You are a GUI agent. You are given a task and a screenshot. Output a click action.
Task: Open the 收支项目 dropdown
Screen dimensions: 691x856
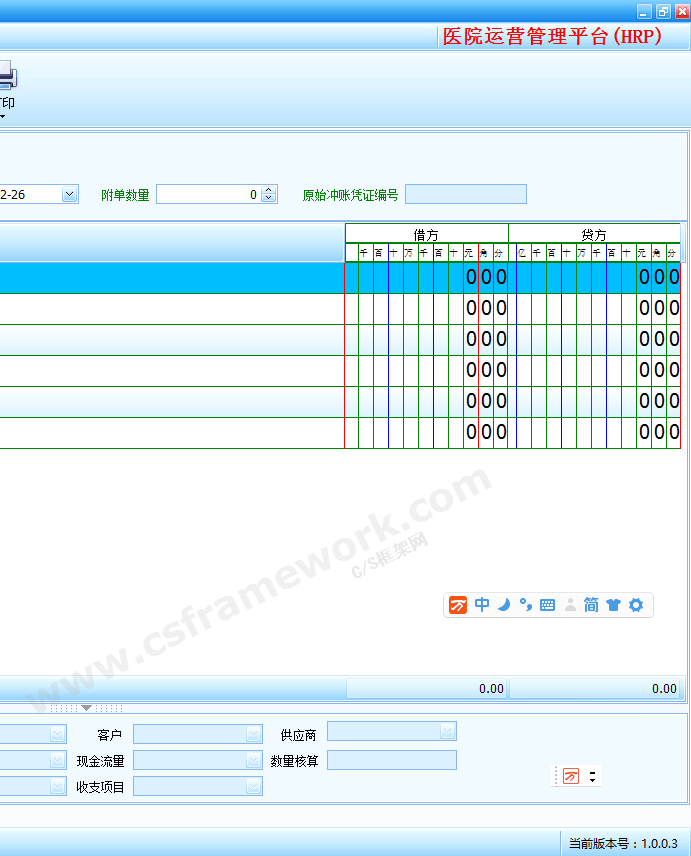(254, 787)
